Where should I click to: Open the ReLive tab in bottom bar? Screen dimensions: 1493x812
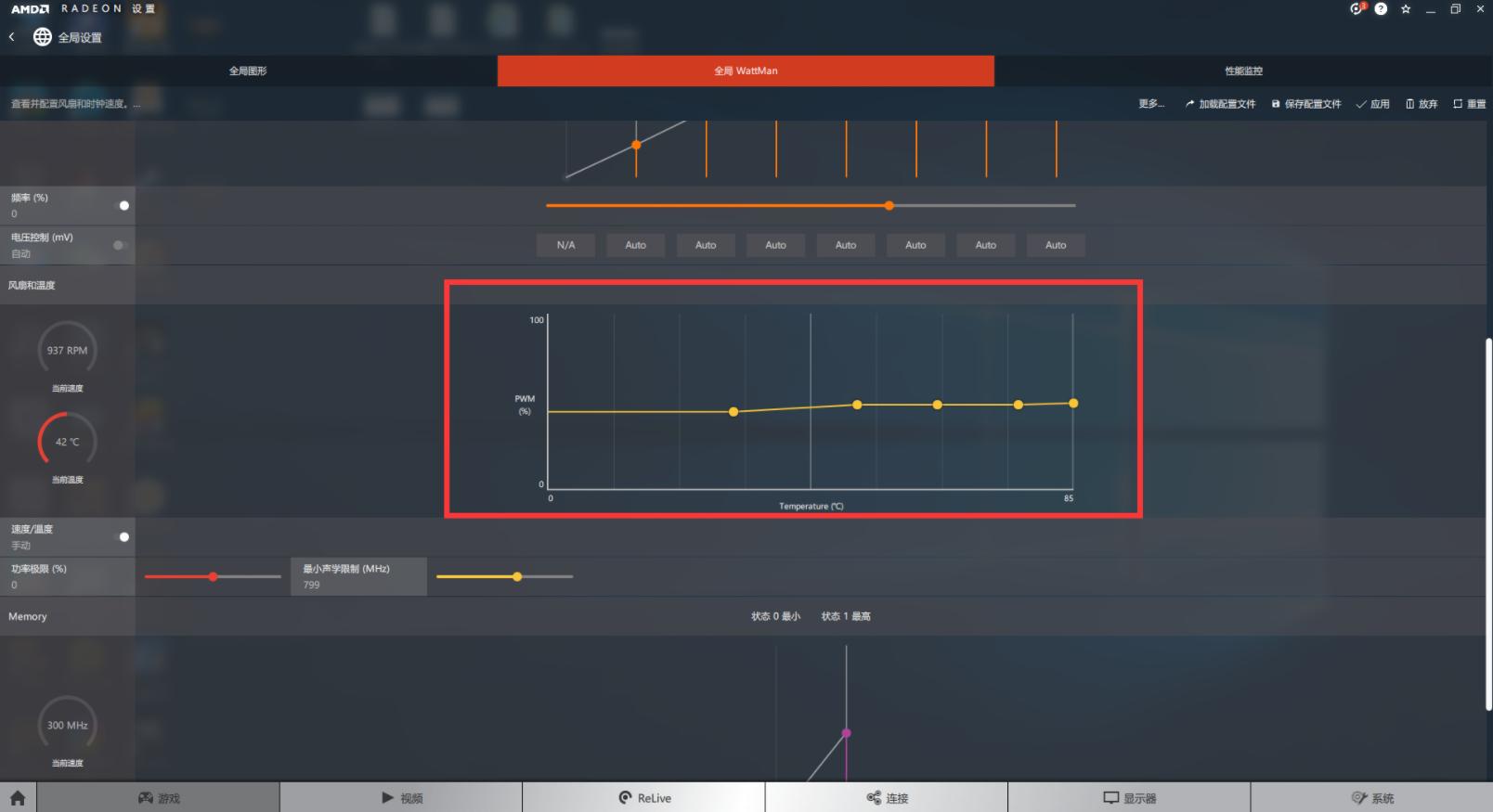click(x=644, y=797)
